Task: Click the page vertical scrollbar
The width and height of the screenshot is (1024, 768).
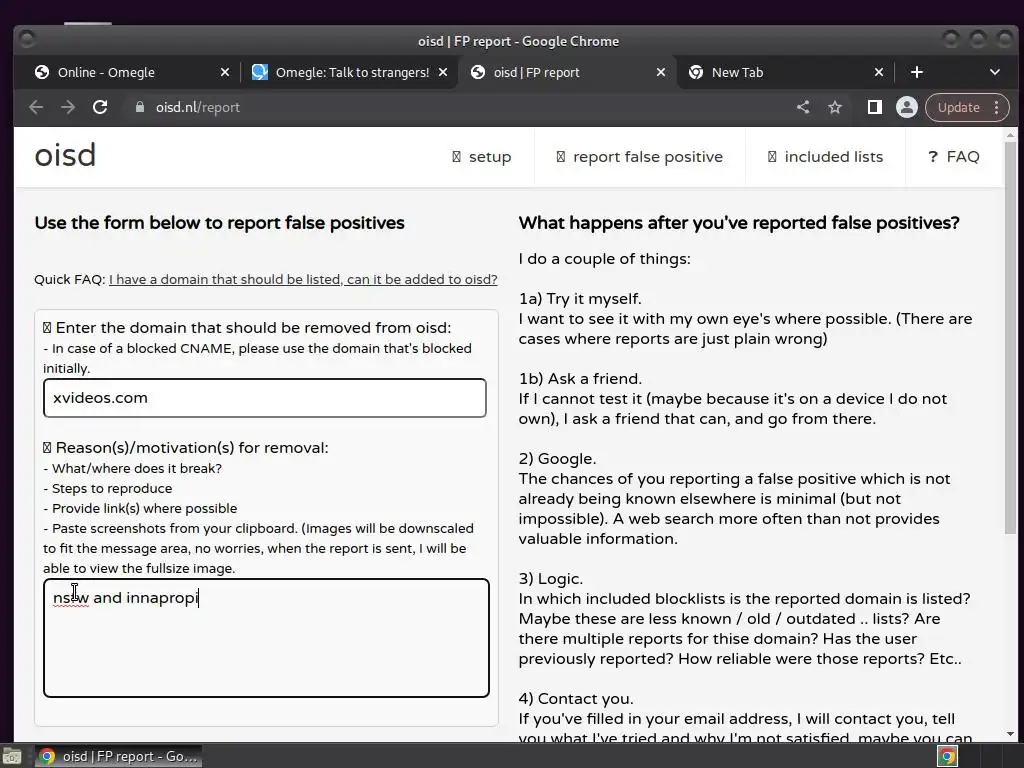Action: coord(1010,339)
